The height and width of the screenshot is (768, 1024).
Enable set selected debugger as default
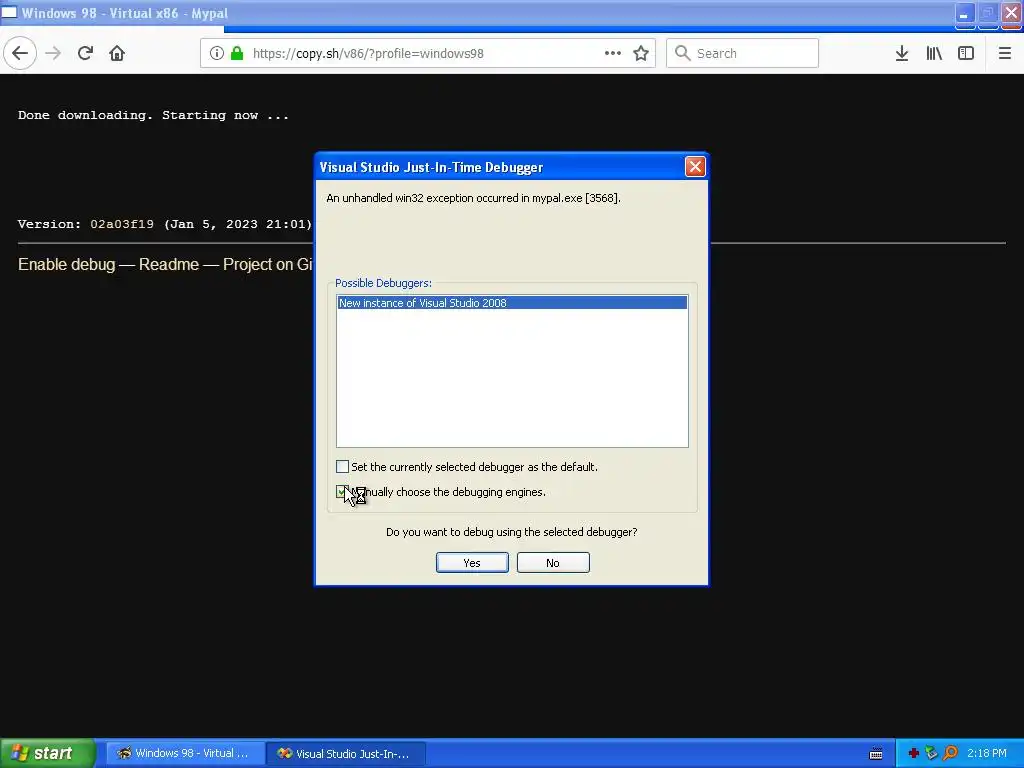tap(342, 466)
